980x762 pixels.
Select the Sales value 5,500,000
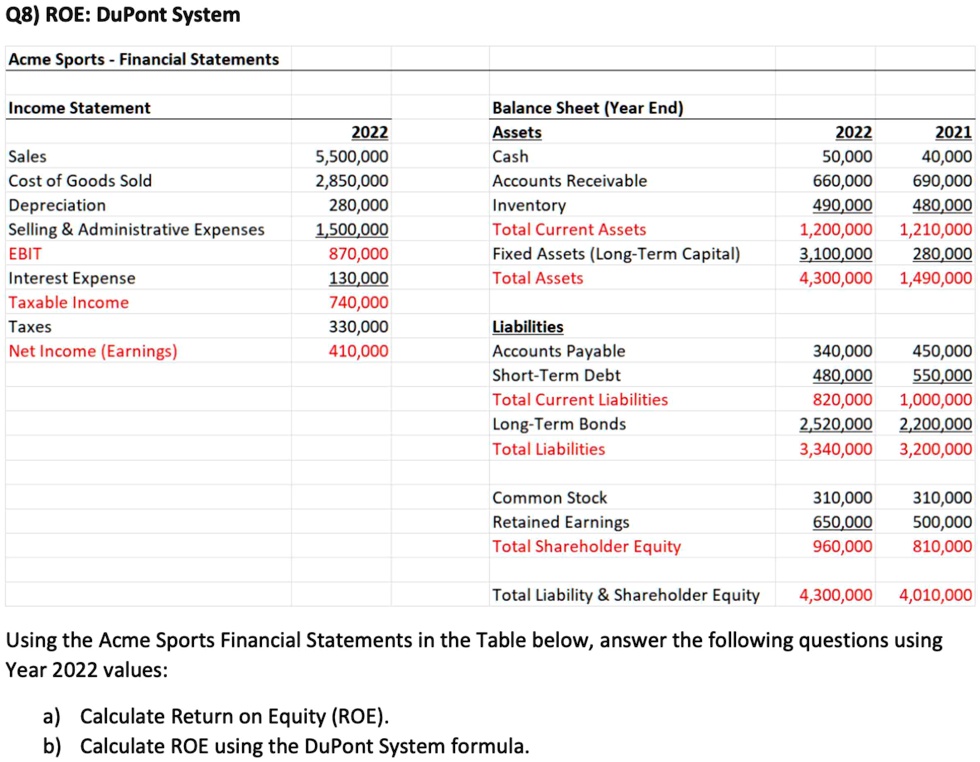(x=352, y=156)
